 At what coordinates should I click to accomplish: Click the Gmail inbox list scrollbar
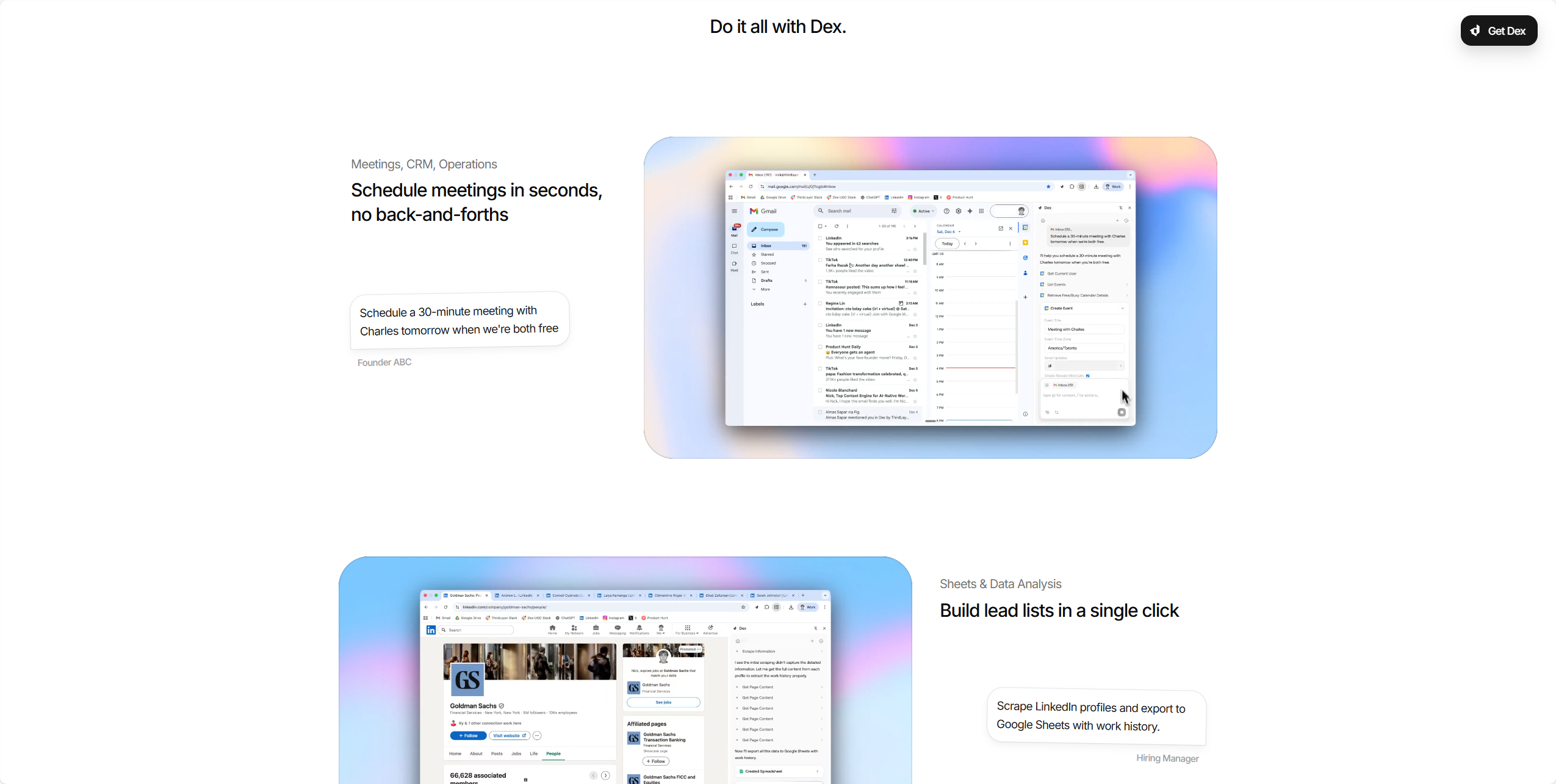[925, 250]
